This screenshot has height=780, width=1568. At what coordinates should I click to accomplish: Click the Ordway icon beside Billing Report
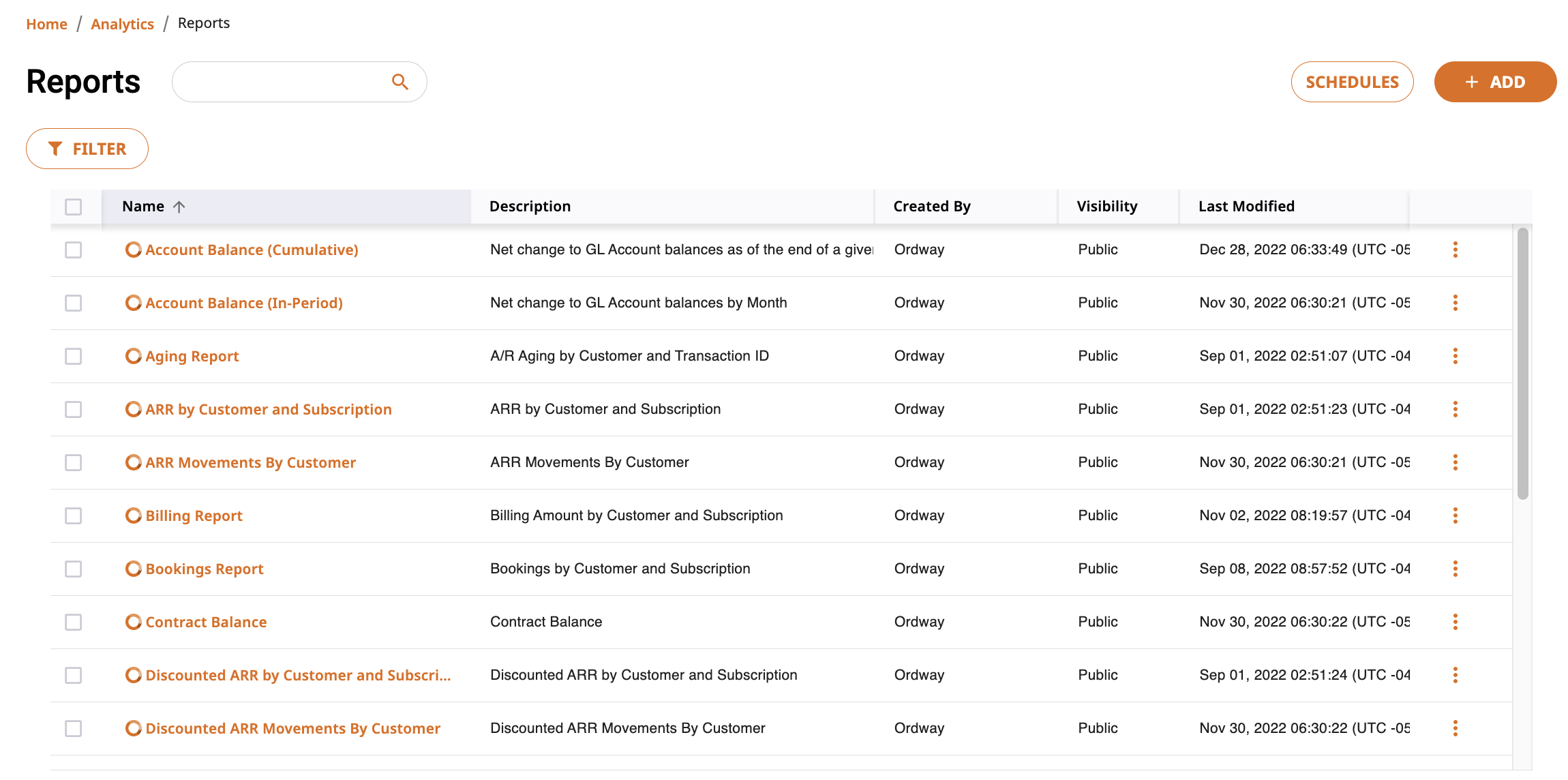point(134,515)
